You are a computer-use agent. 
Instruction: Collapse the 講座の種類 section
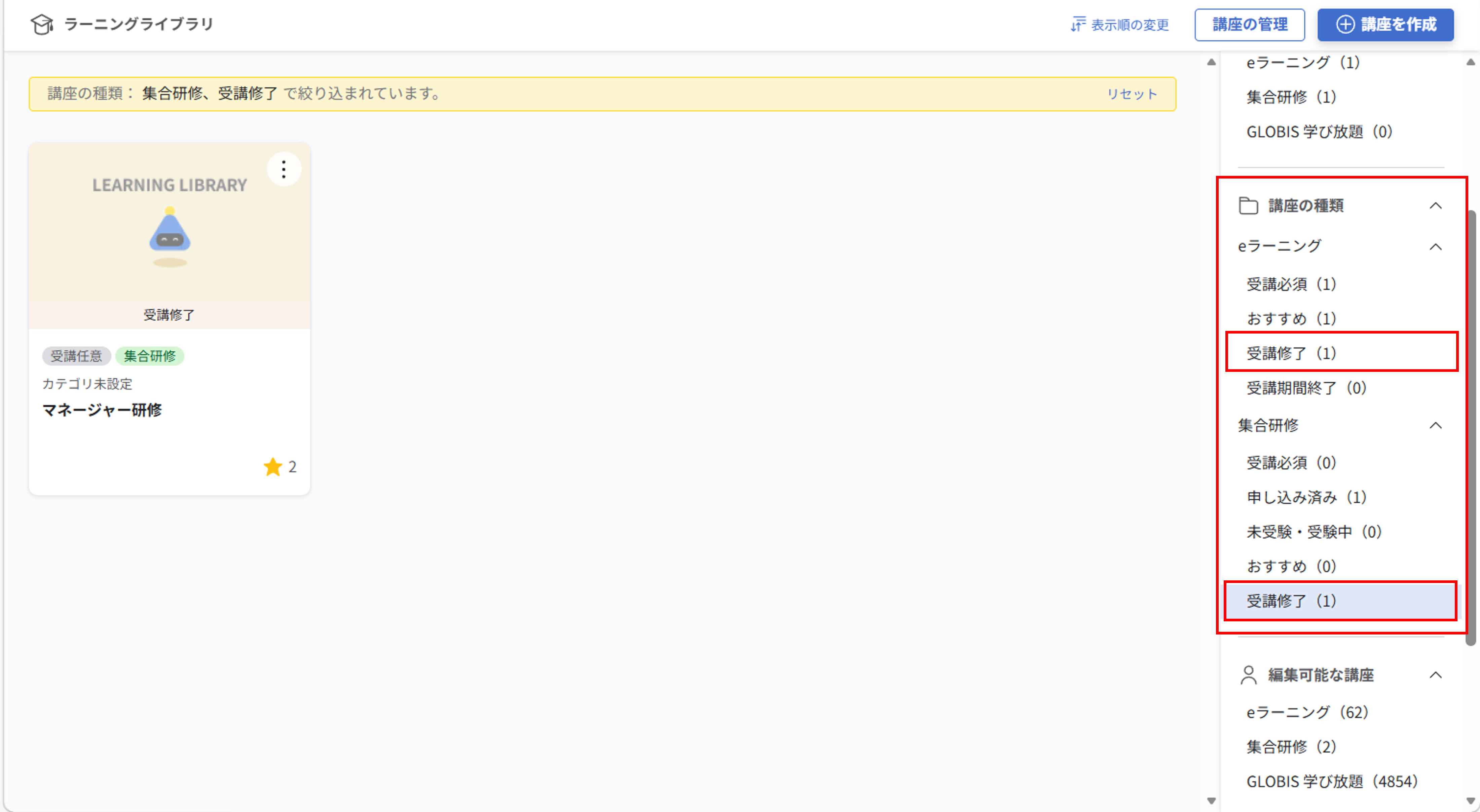(1436, 205)
